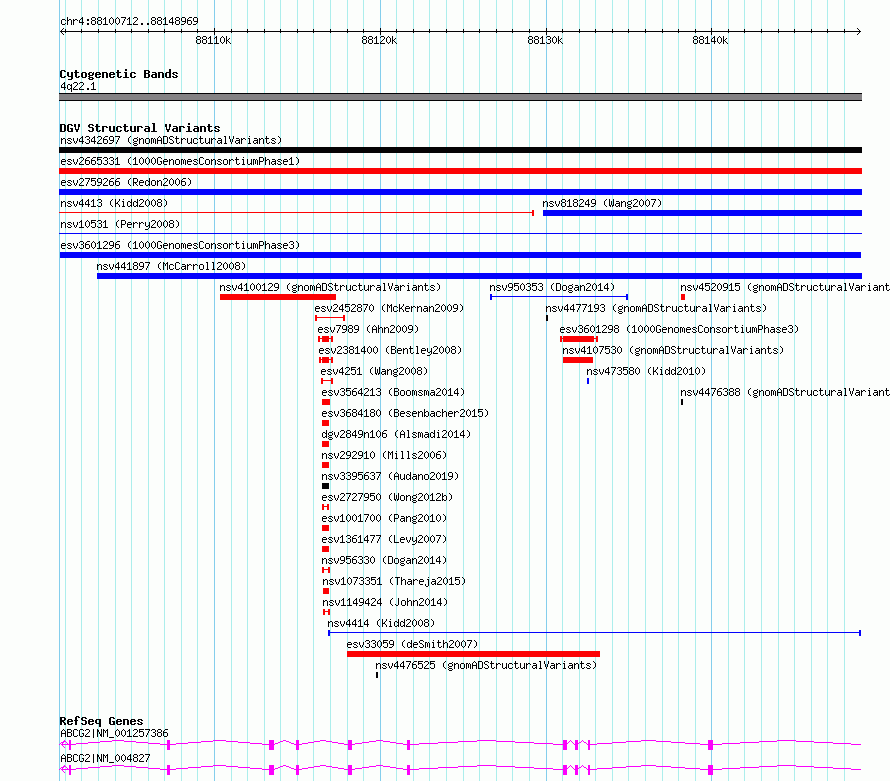
Task: Click the 88130k ruler label
Action: coord(545,40)
